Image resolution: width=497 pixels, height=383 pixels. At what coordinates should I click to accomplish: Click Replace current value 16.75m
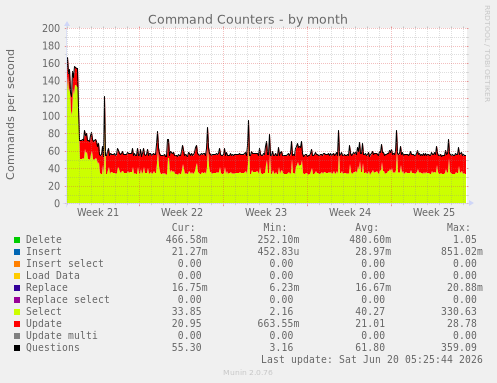[189, 287]
